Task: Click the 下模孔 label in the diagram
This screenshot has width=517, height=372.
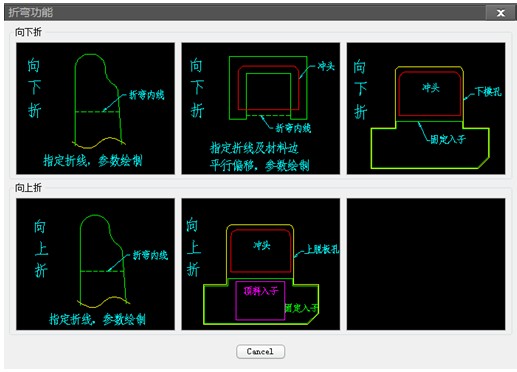Action: (x=488, y=91)
